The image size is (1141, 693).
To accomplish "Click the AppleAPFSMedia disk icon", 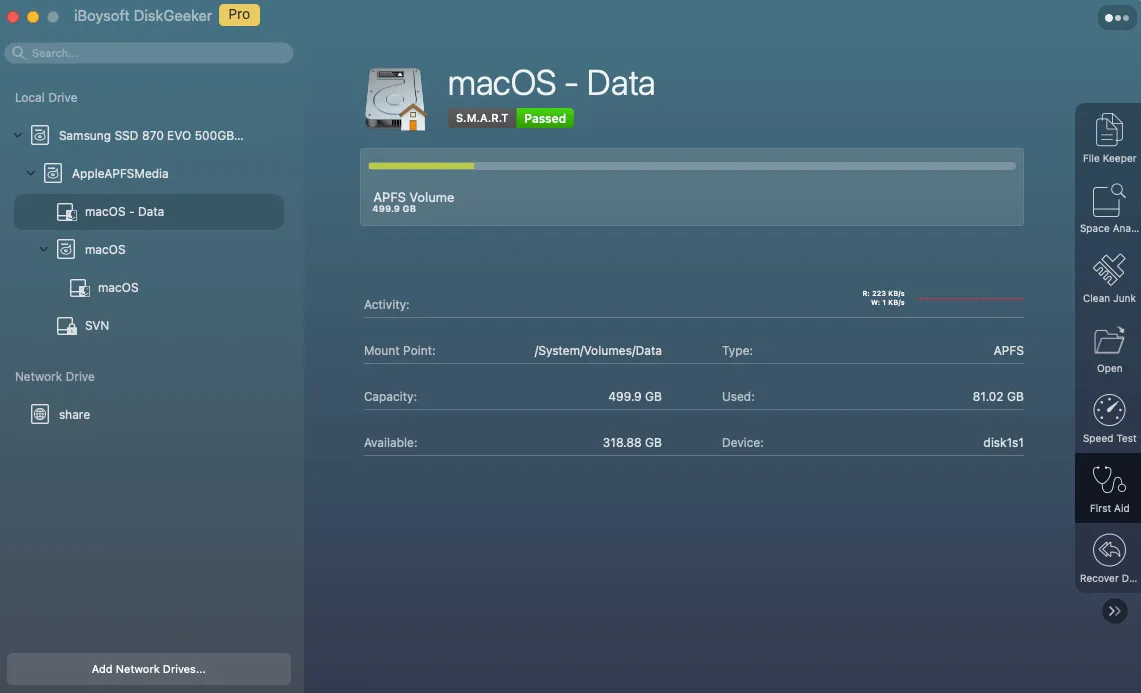I will click(x=53, y=173).
